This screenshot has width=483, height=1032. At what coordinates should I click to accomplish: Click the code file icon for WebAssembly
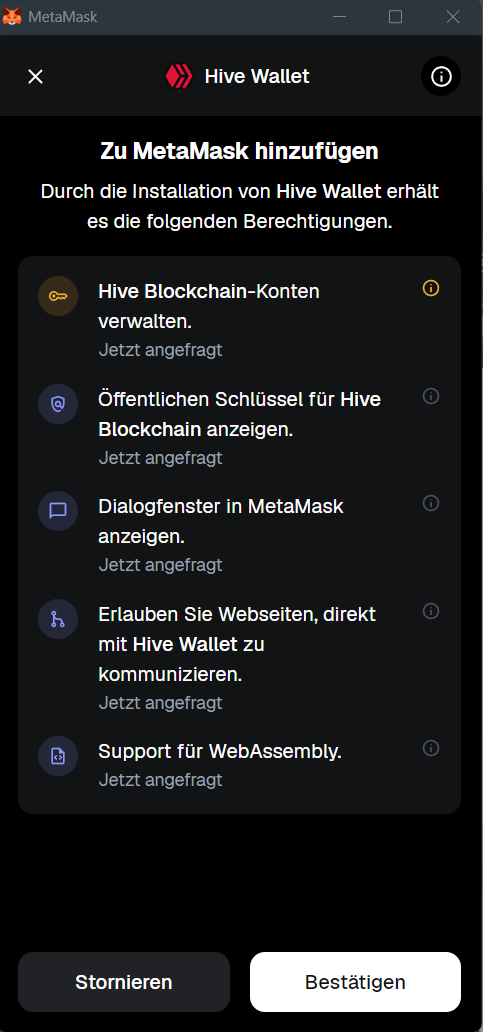58,756
